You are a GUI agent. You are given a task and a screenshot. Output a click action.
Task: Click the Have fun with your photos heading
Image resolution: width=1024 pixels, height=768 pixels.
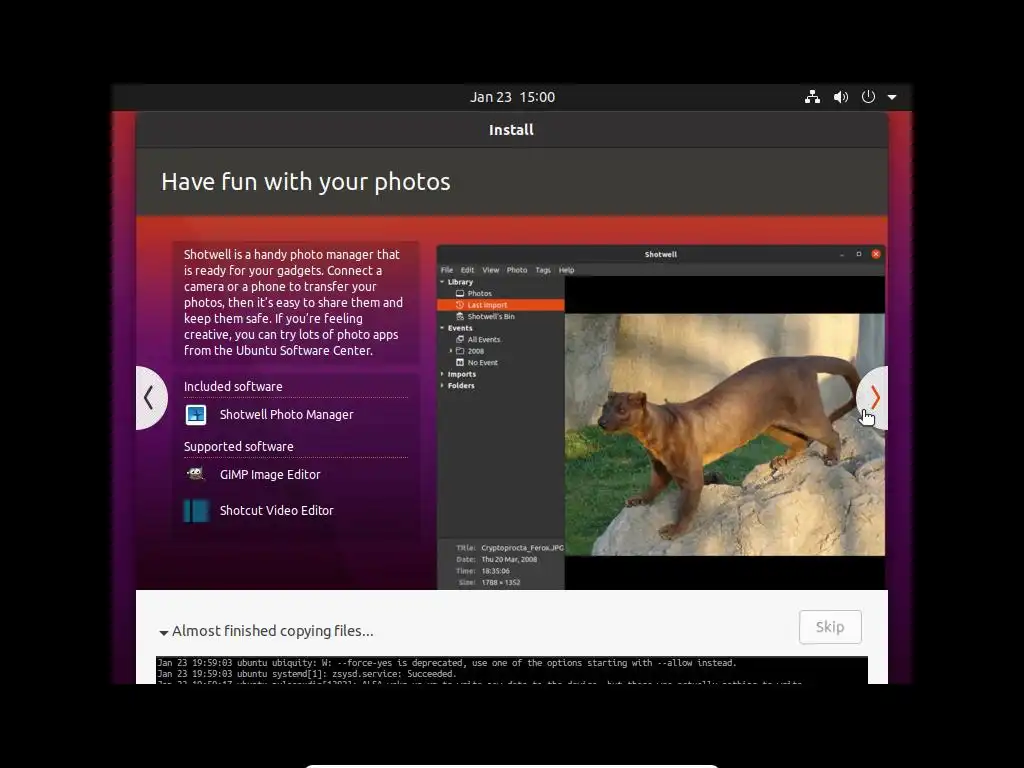[x=306, y=182]
